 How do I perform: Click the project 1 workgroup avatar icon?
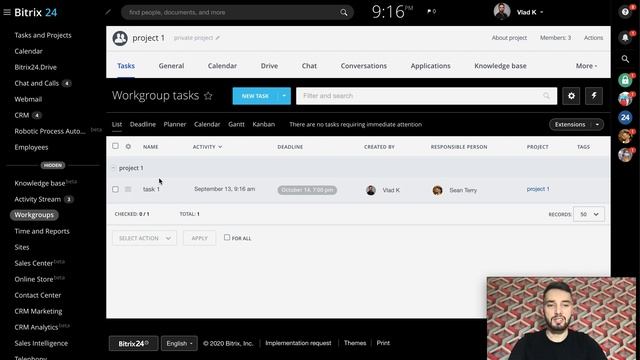(120, 38)
